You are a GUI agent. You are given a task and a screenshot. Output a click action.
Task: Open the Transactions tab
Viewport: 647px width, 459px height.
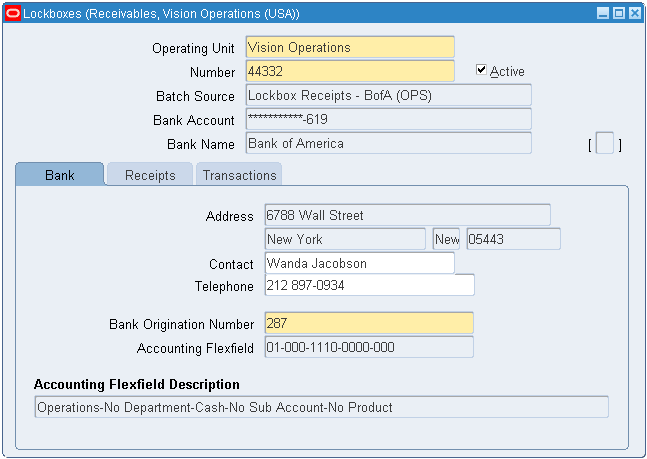click(239, 175)
